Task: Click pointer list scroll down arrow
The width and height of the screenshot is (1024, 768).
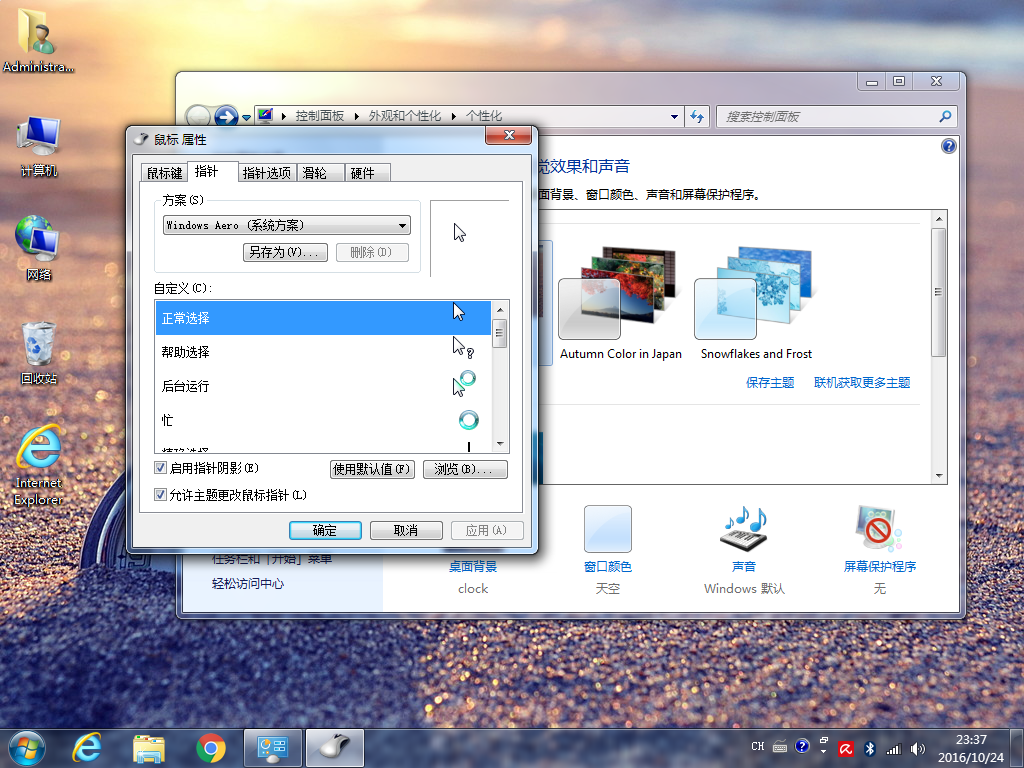Action: pyautogui.click(x=500, y=444)
